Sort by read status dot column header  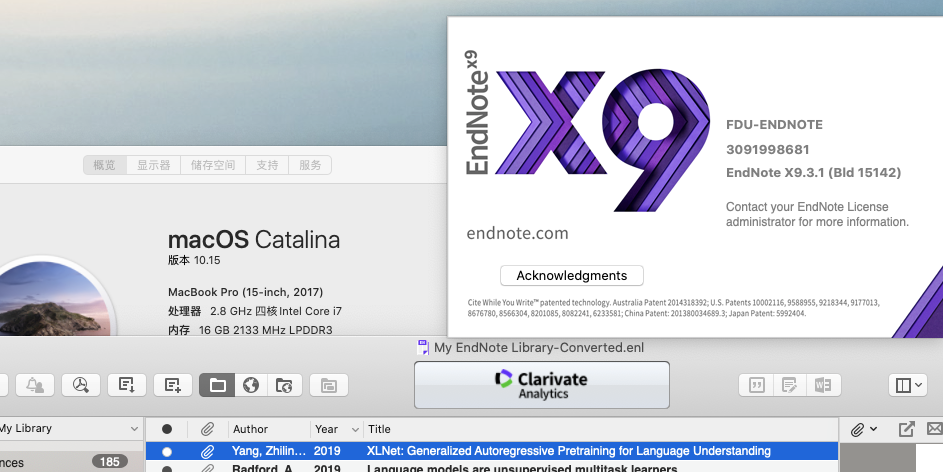coord(167,429)
